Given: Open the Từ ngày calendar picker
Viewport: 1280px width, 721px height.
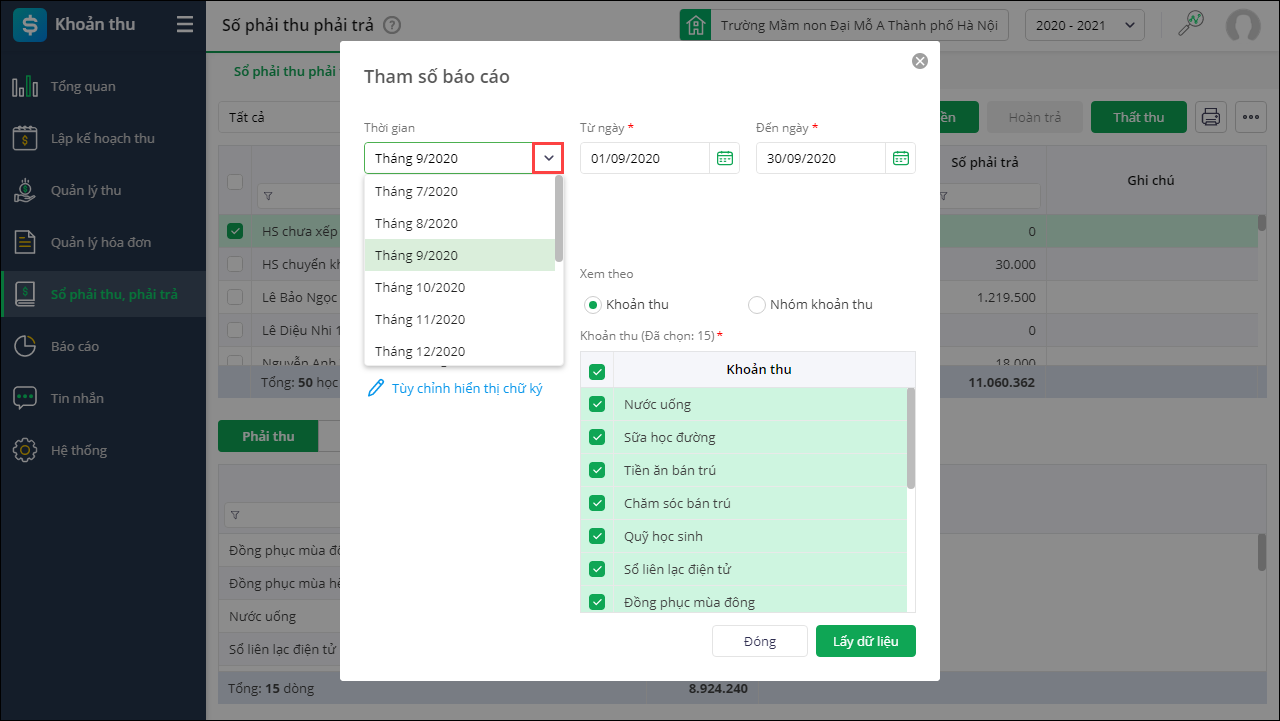Looking at the screenshot, I should [725, 158].
